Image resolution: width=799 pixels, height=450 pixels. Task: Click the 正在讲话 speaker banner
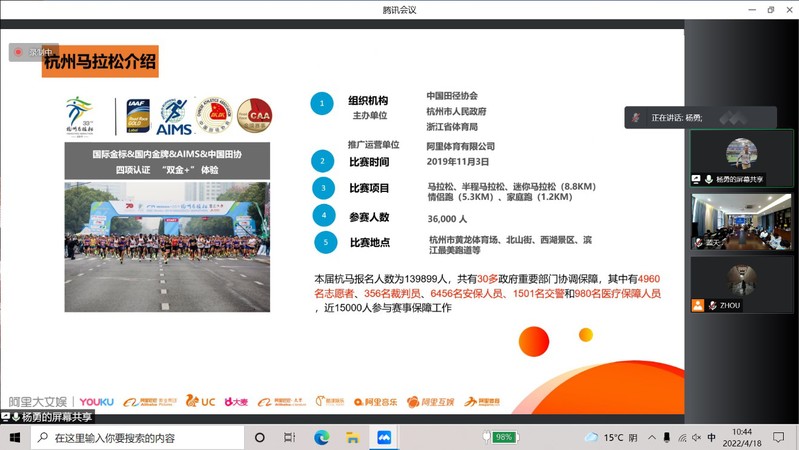(690, 117)
